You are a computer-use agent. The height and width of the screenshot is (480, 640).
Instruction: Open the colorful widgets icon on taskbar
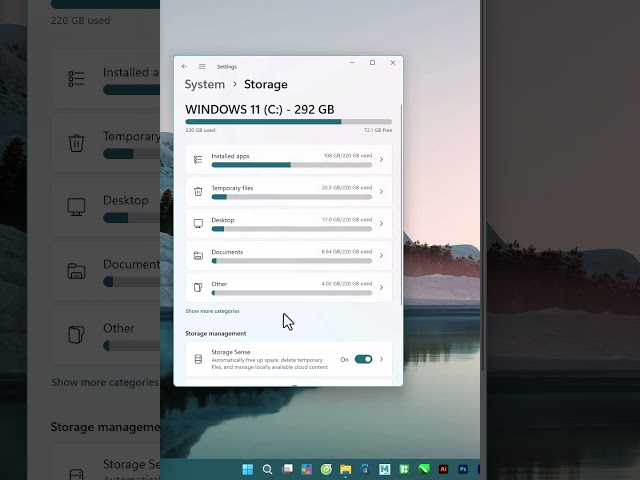(307, 469)
